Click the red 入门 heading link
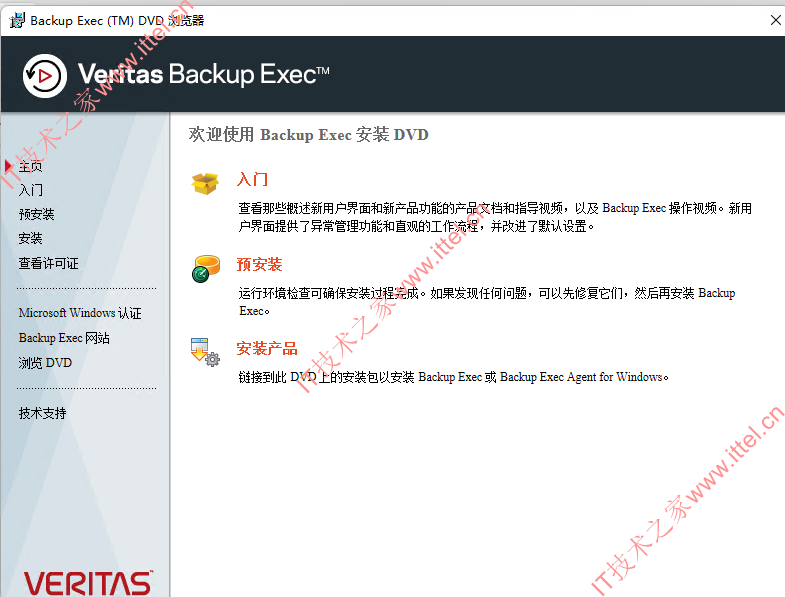The width and height of the screenshot is (785, 597). point(252,179)
